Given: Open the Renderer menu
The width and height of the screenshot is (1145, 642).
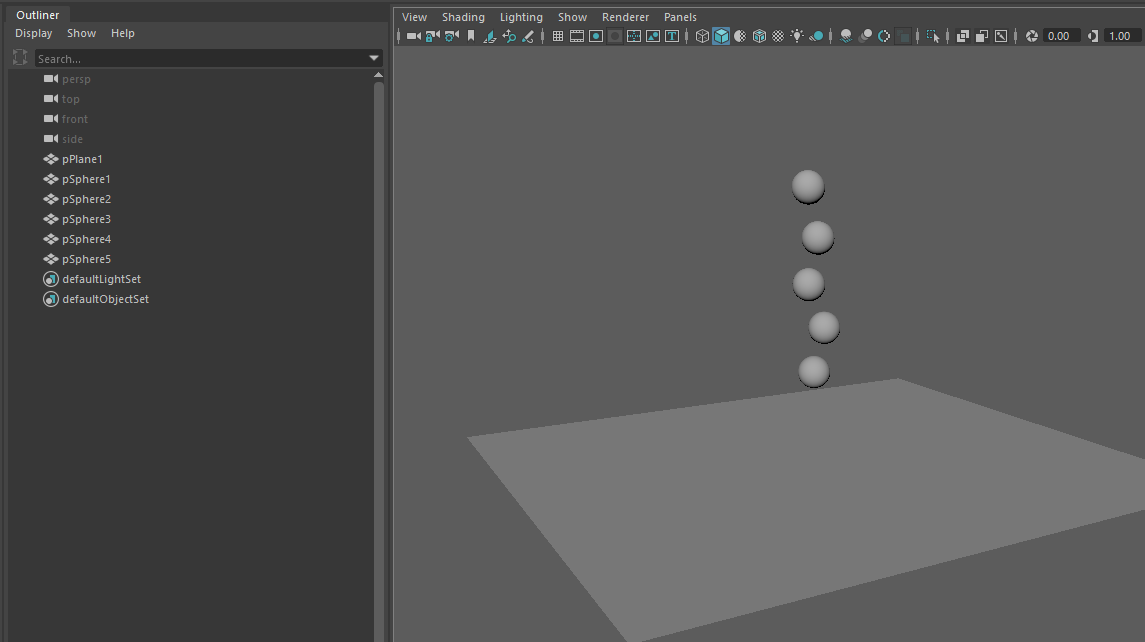Looking at the screenshot, I should (625, 17).
